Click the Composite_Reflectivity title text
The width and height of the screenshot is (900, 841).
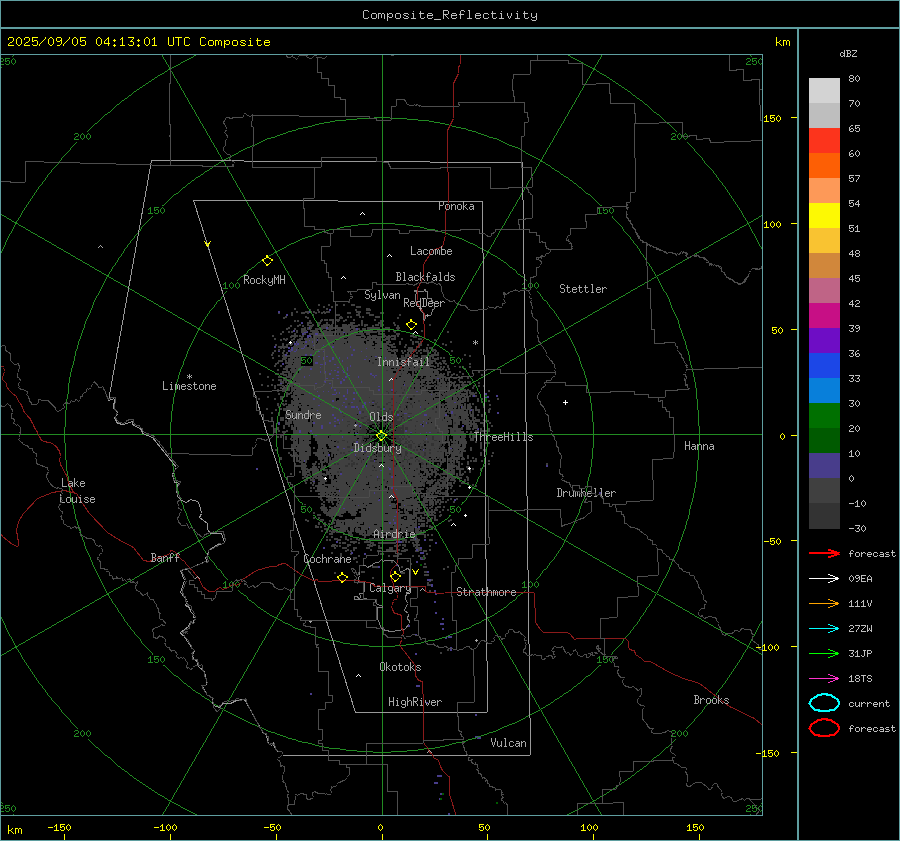pos(450,15)
